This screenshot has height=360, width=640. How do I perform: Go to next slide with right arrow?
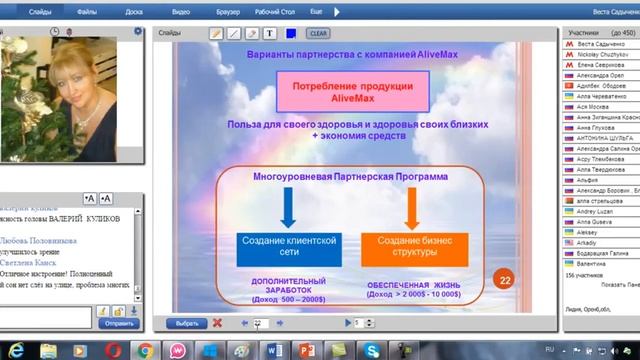click(280, 323)
